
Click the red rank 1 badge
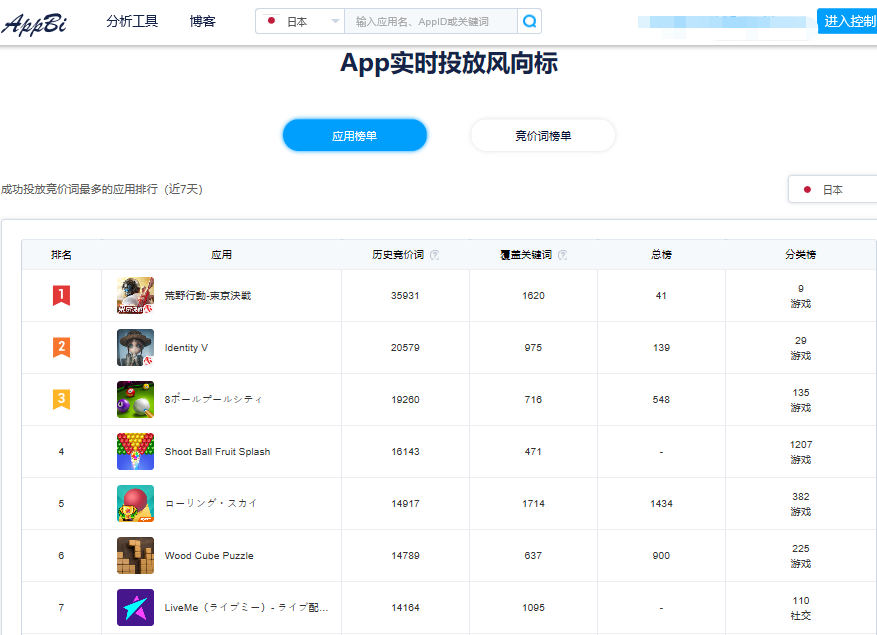coord(61,294)
